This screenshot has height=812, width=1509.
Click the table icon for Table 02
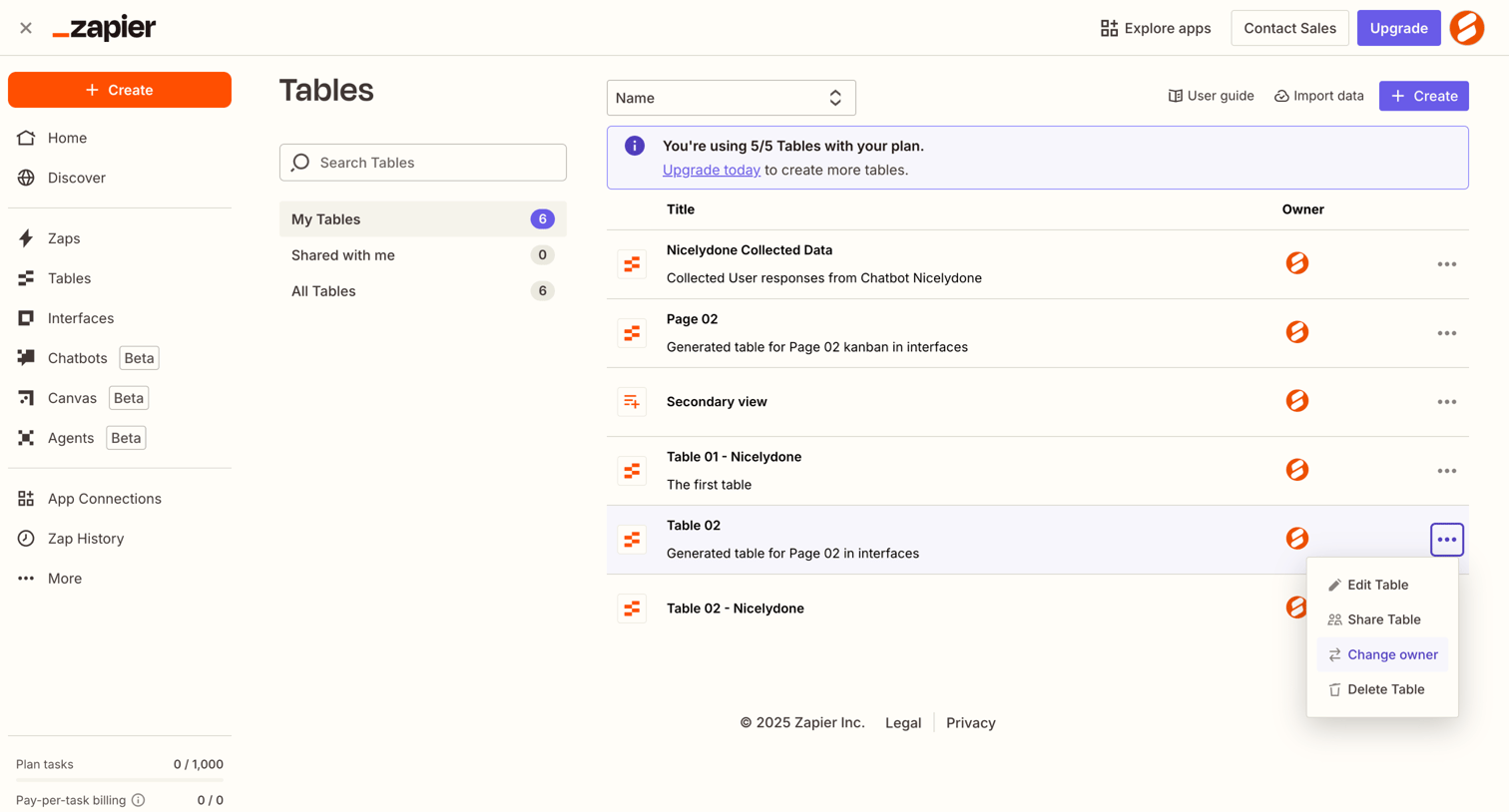pos(632,540)
